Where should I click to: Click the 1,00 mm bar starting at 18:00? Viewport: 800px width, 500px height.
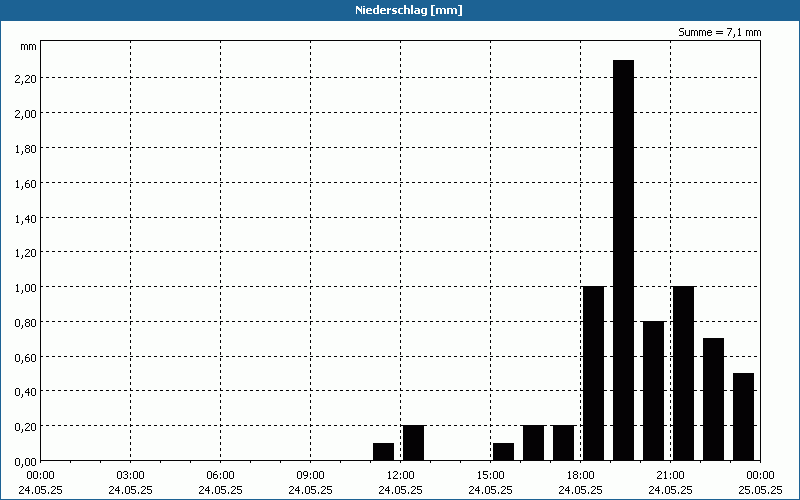click(x=593, y=373)
